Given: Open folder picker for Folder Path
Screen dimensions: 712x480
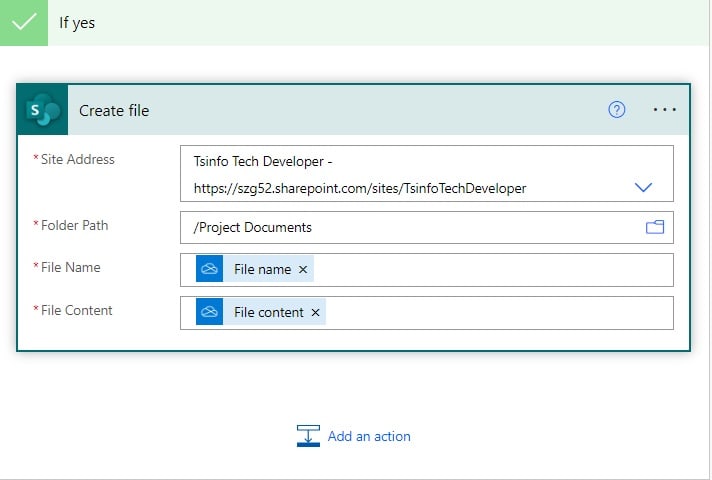Looking at the screenshot, I should click(x=655, y=227).
